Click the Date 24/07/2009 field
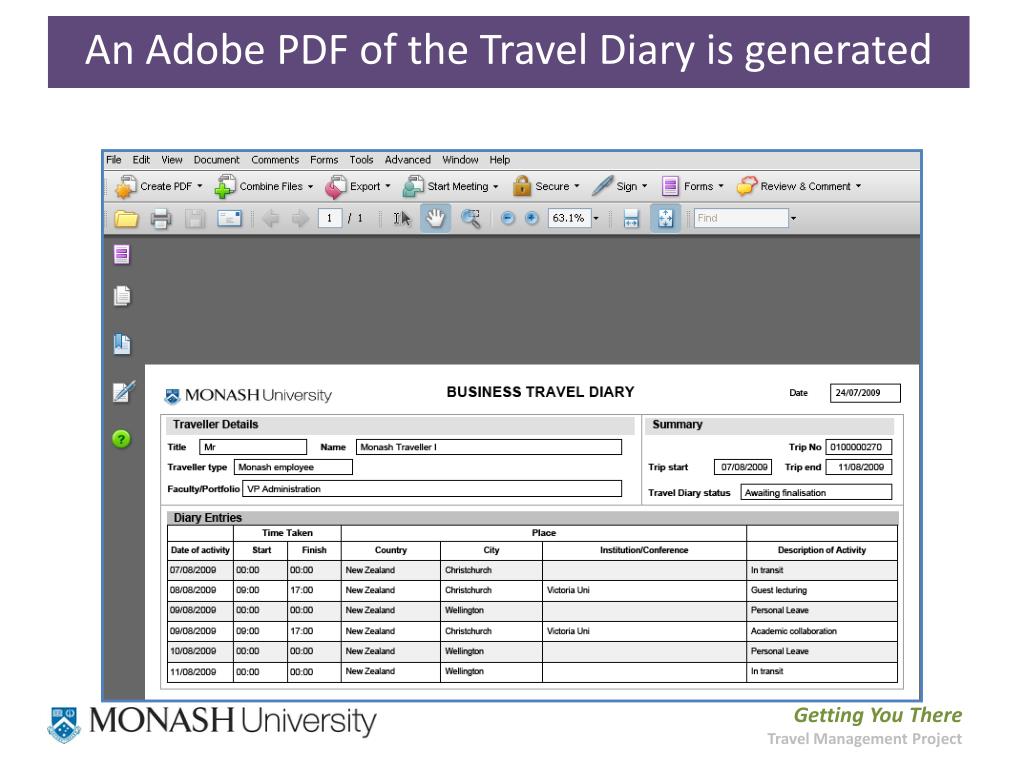The image size is (1024, 768). point(865,393)
